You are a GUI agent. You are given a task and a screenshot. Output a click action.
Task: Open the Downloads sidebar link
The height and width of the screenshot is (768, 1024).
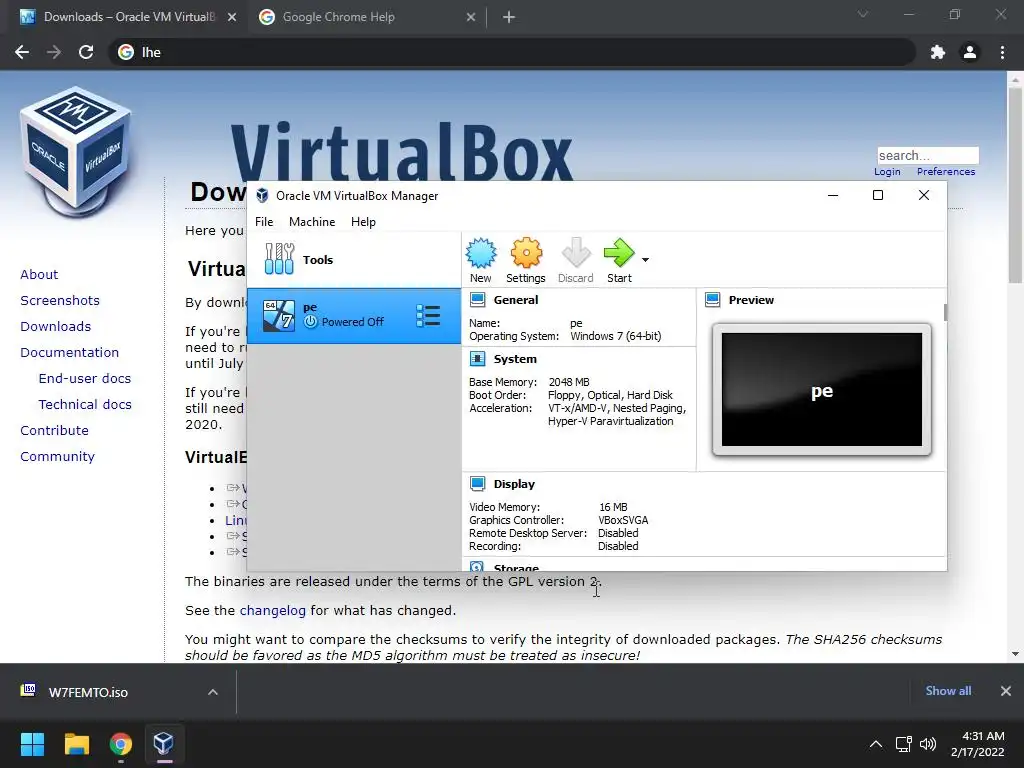point(56,327)
